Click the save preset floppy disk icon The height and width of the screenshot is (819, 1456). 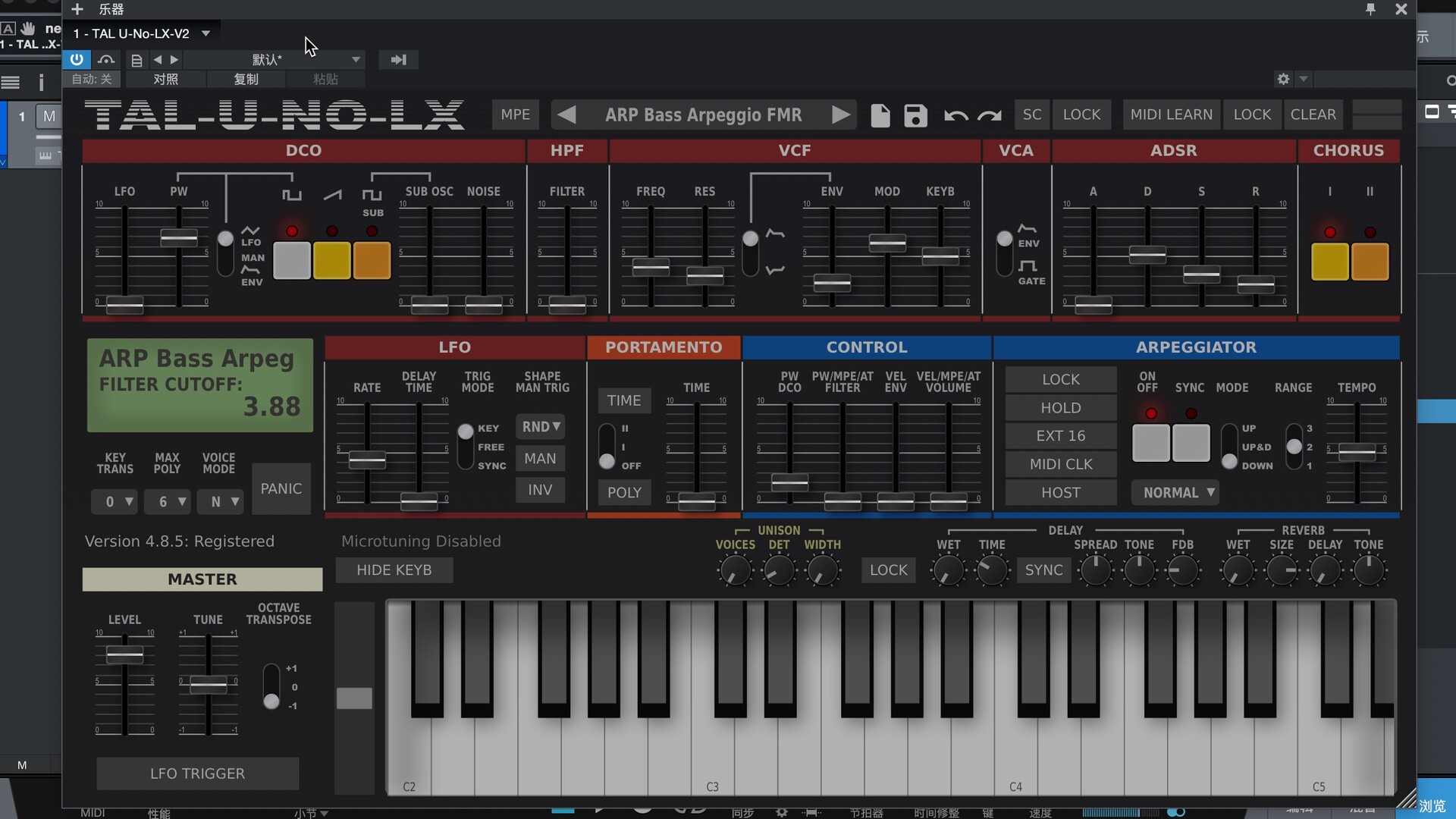click(x=915, y=115)
